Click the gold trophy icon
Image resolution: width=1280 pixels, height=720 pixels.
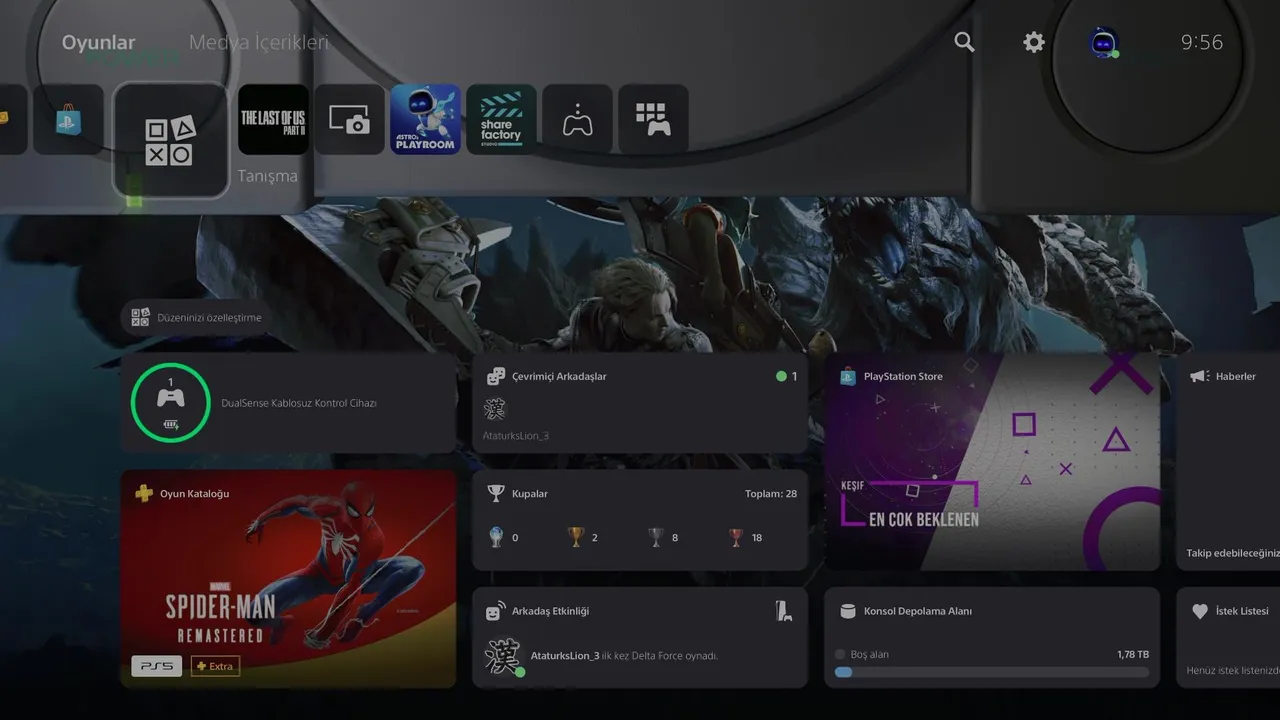576,537
